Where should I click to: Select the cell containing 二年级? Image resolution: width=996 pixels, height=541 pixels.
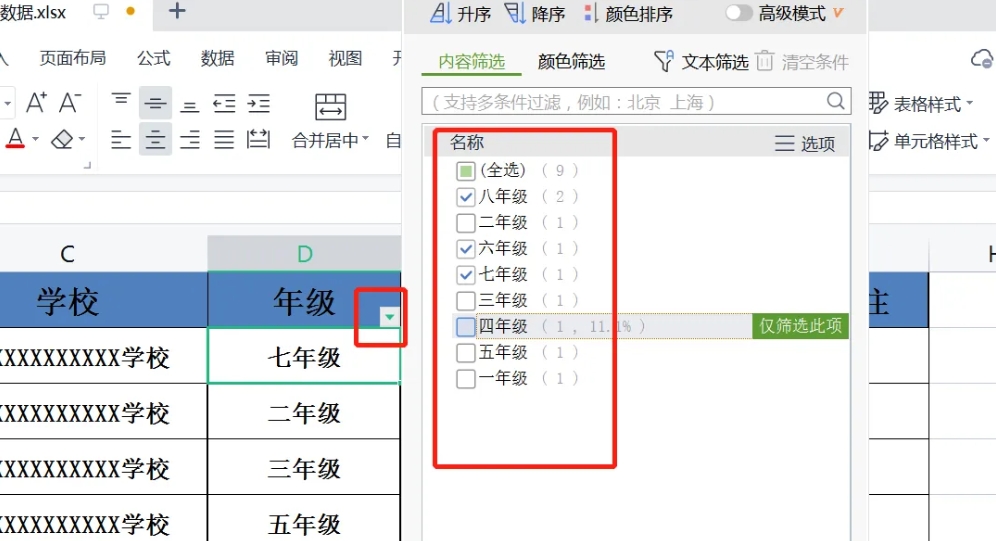click(x=304, y=412)
